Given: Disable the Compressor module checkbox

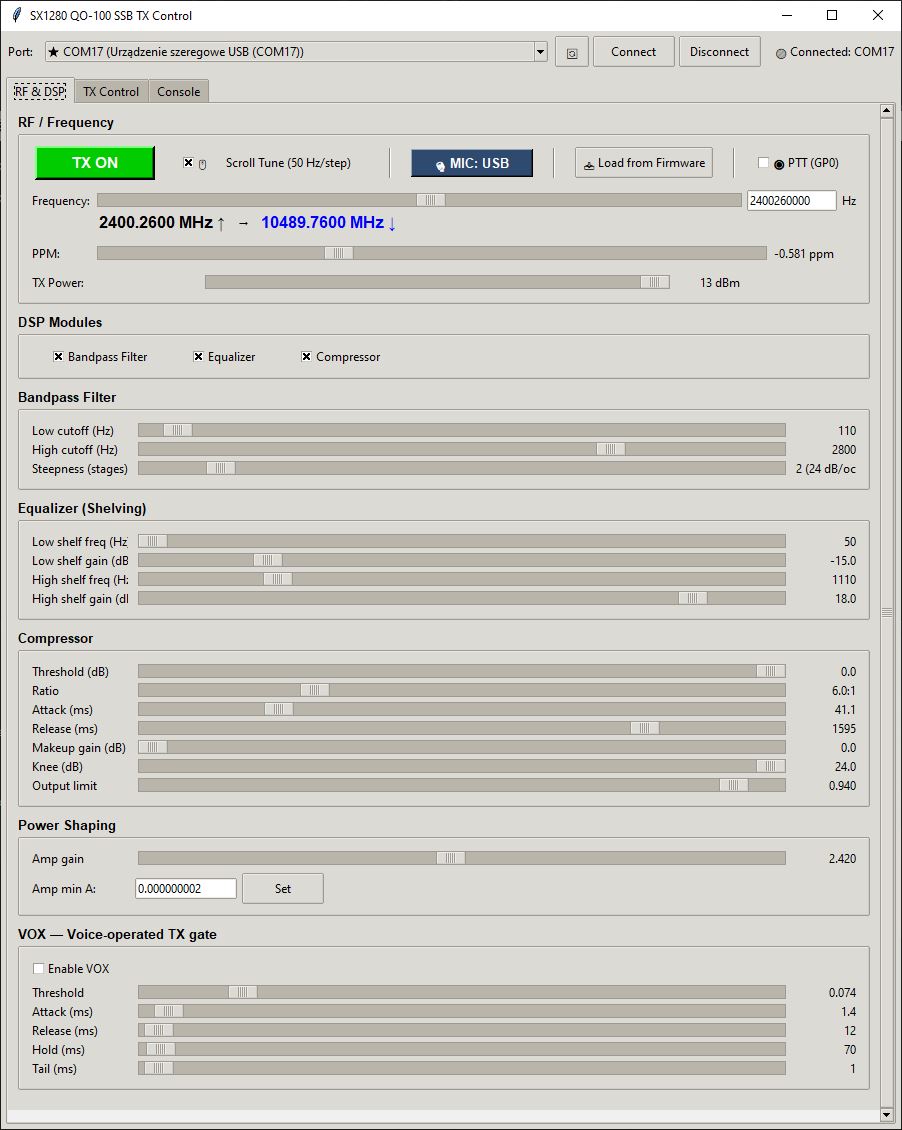Looking at the screenshot, I should point(306,357).
